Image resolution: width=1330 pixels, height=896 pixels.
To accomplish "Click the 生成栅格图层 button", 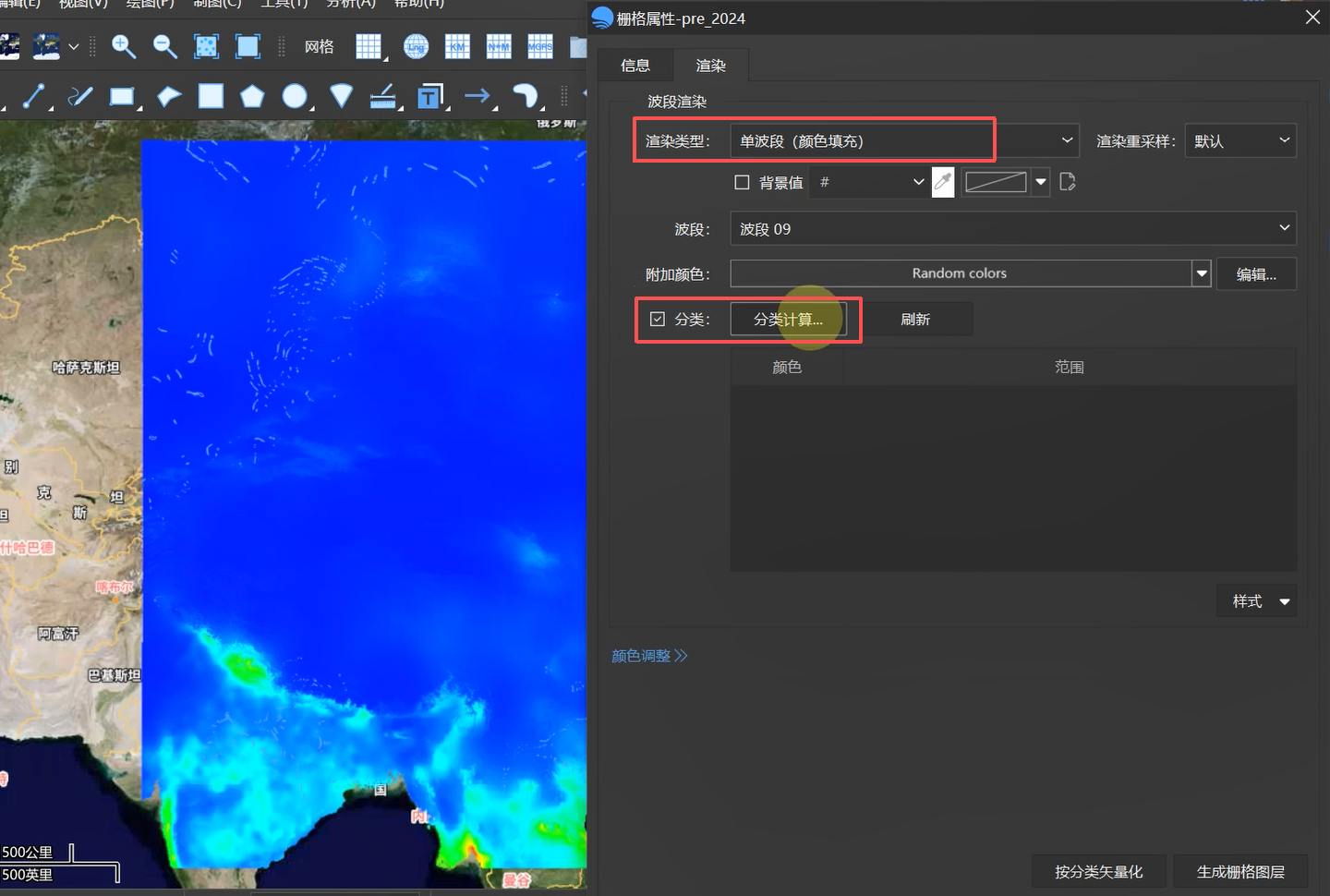I will 1240,871.
